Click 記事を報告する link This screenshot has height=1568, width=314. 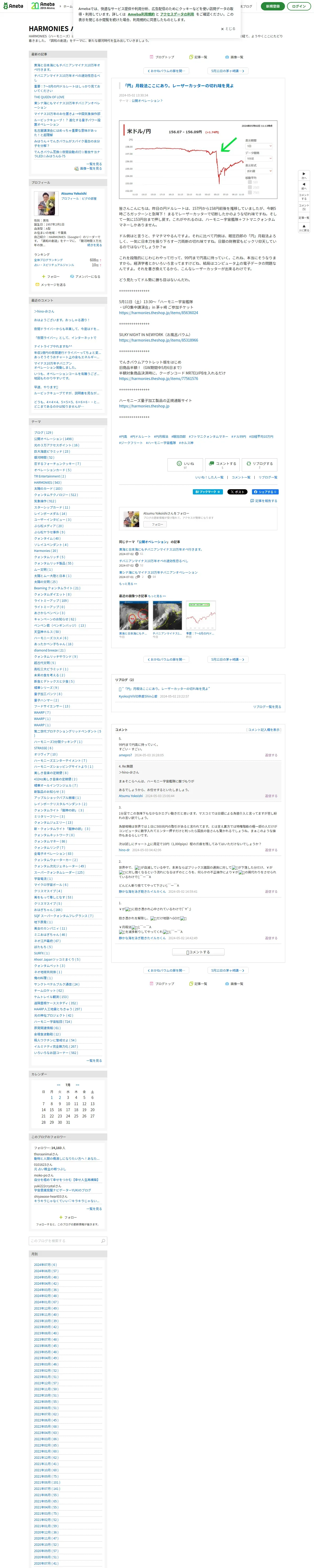(x=264, y=501)
